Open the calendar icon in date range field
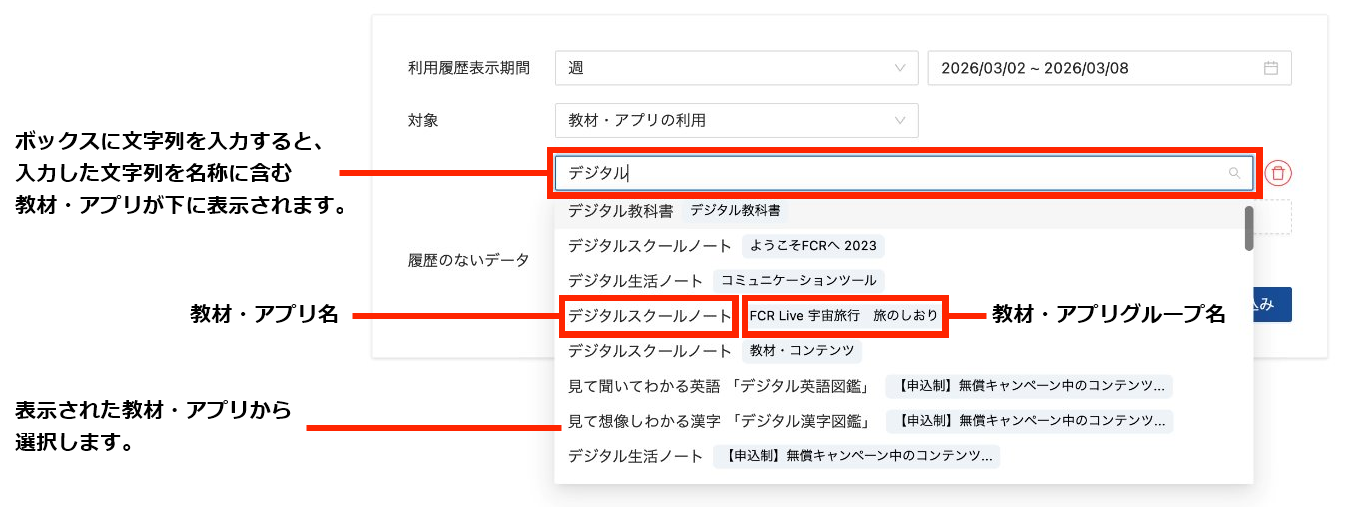The image size is (1347, 520). pyautogui.click(x=1271, y=68)
